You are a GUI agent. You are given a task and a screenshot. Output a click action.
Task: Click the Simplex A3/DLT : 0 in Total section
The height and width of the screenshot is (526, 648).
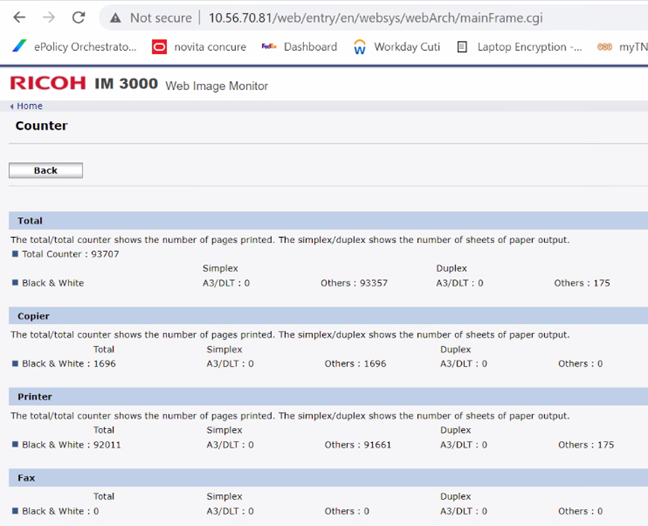(x=226, y=283)
